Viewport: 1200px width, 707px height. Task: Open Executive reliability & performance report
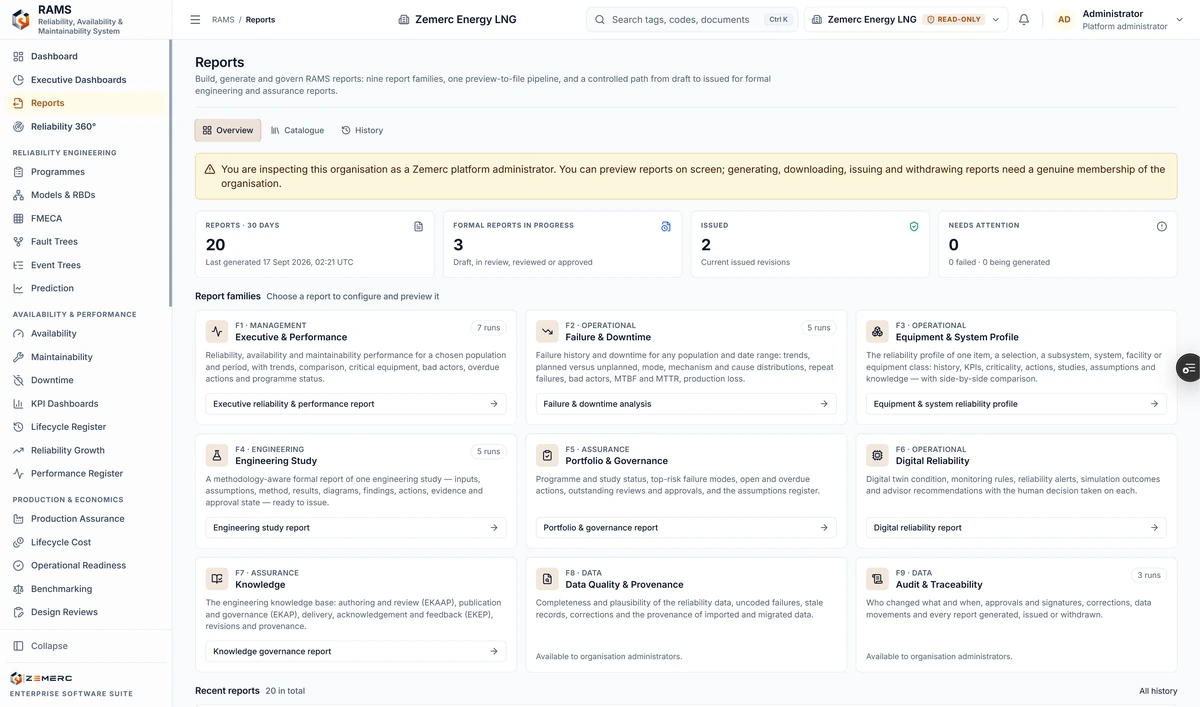point(356,404)
